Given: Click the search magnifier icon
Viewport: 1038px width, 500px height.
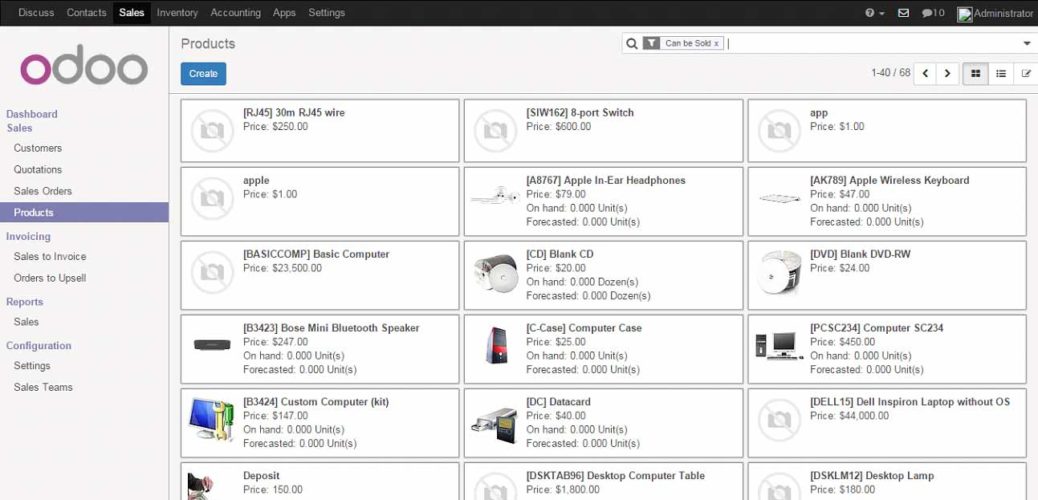Looking at the screenshot, I should click(632, 44).
